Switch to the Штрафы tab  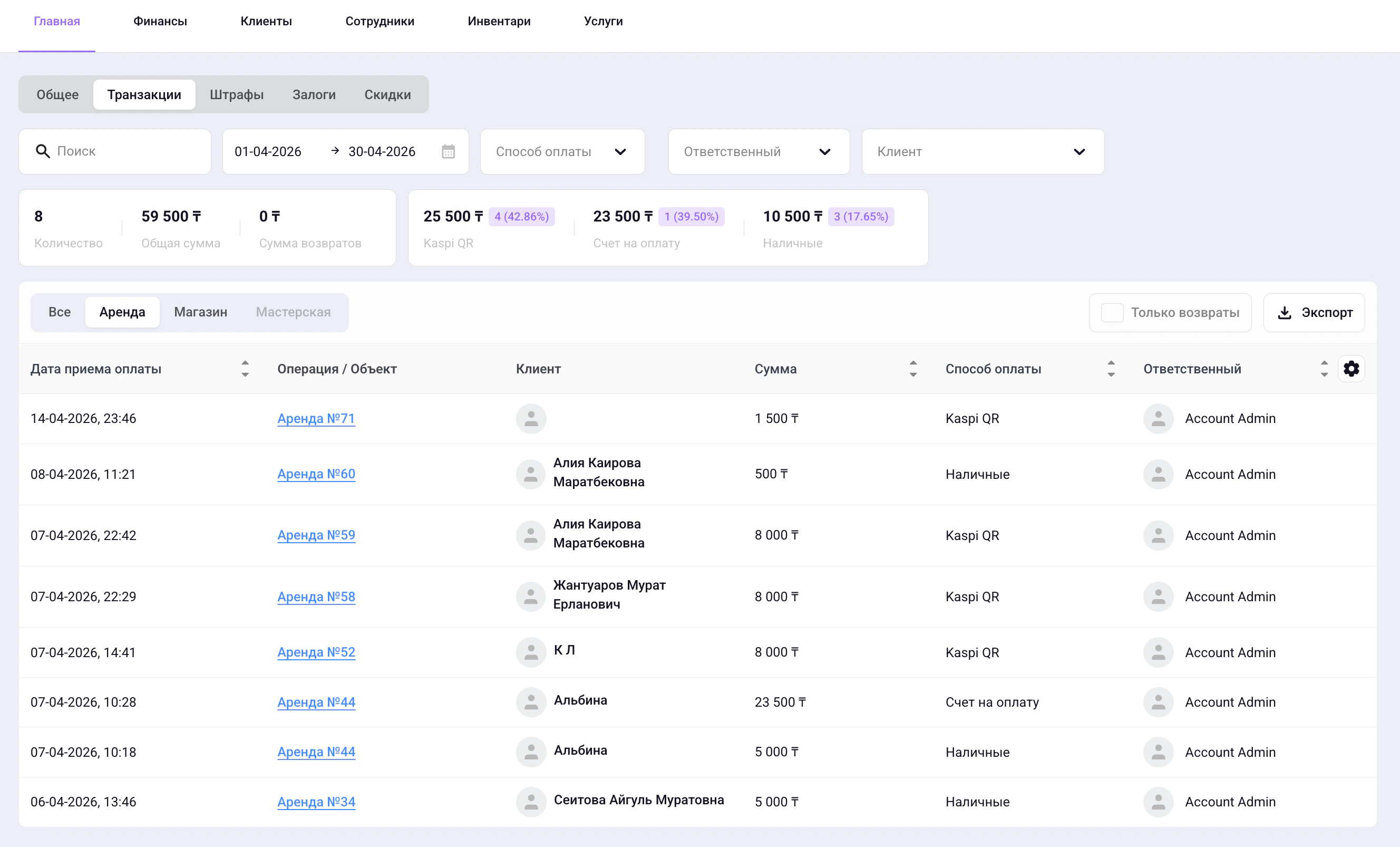coord(236,94)
